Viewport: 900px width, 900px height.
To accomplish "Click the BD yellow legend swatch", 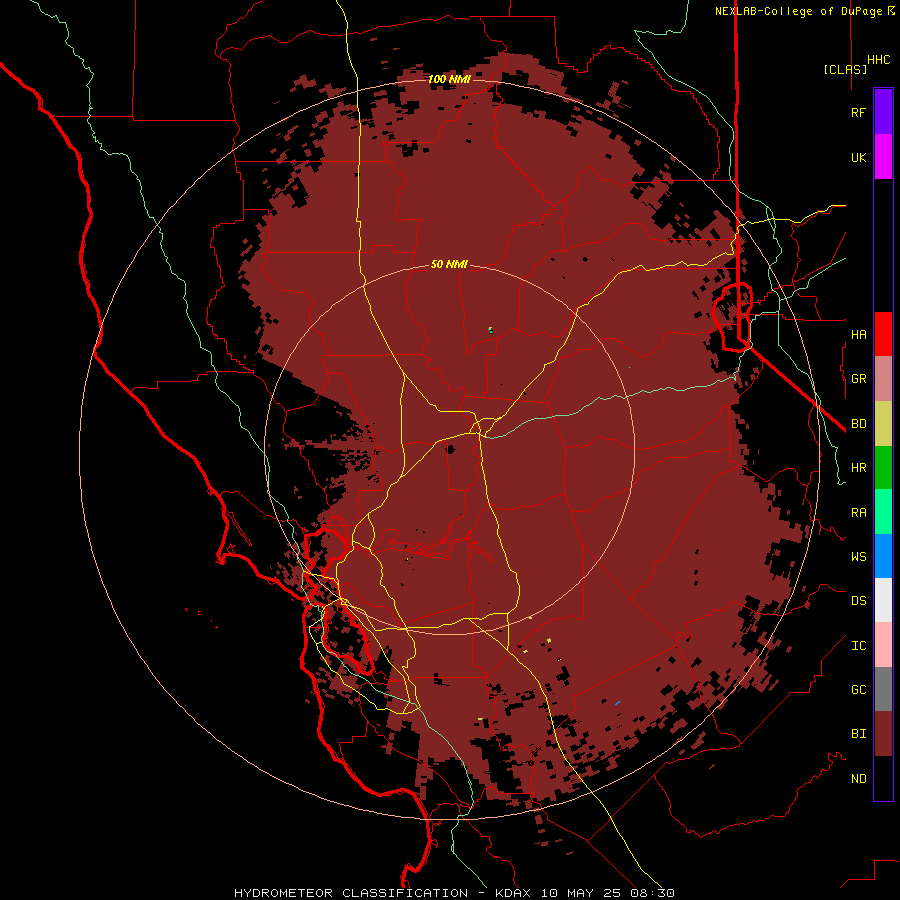I will [x=883, y=424].
